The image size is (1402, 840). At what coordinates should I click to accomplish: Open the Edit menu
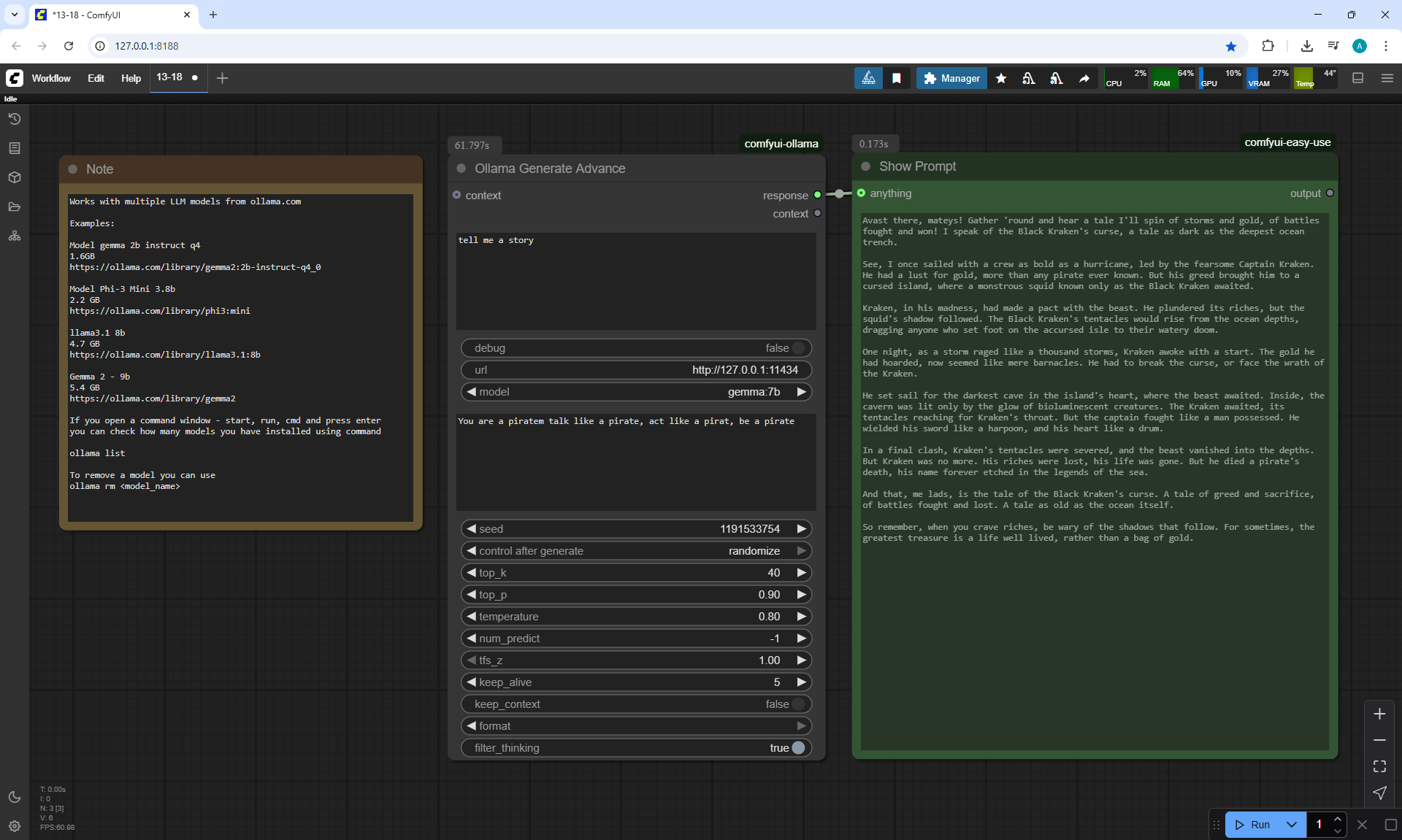96,78
